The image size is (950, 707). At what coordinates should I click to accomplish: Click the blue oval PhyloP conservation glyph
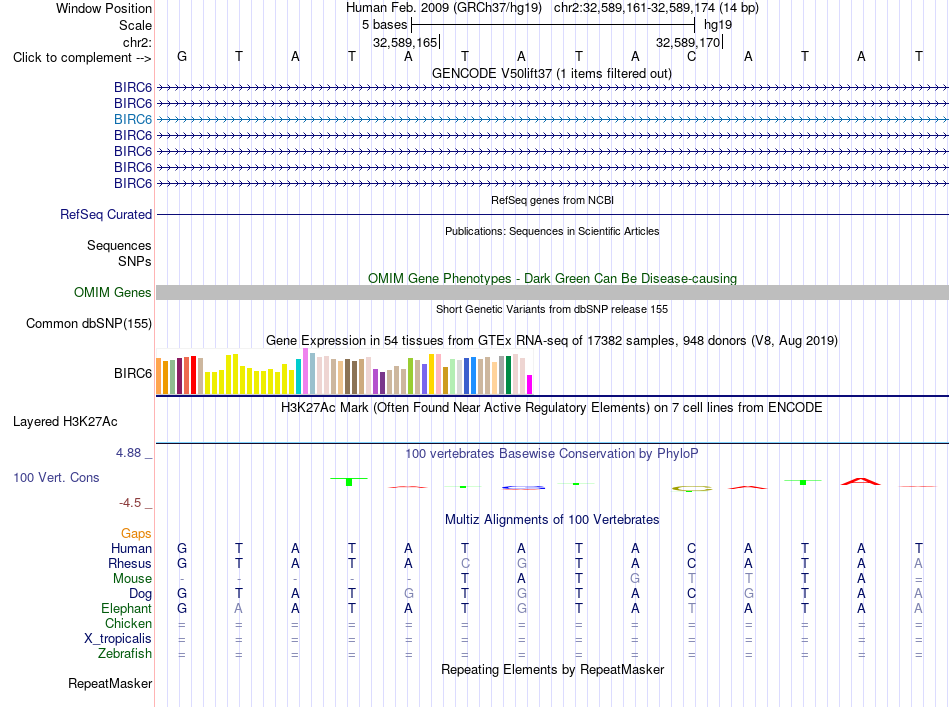tap(523, 487)
